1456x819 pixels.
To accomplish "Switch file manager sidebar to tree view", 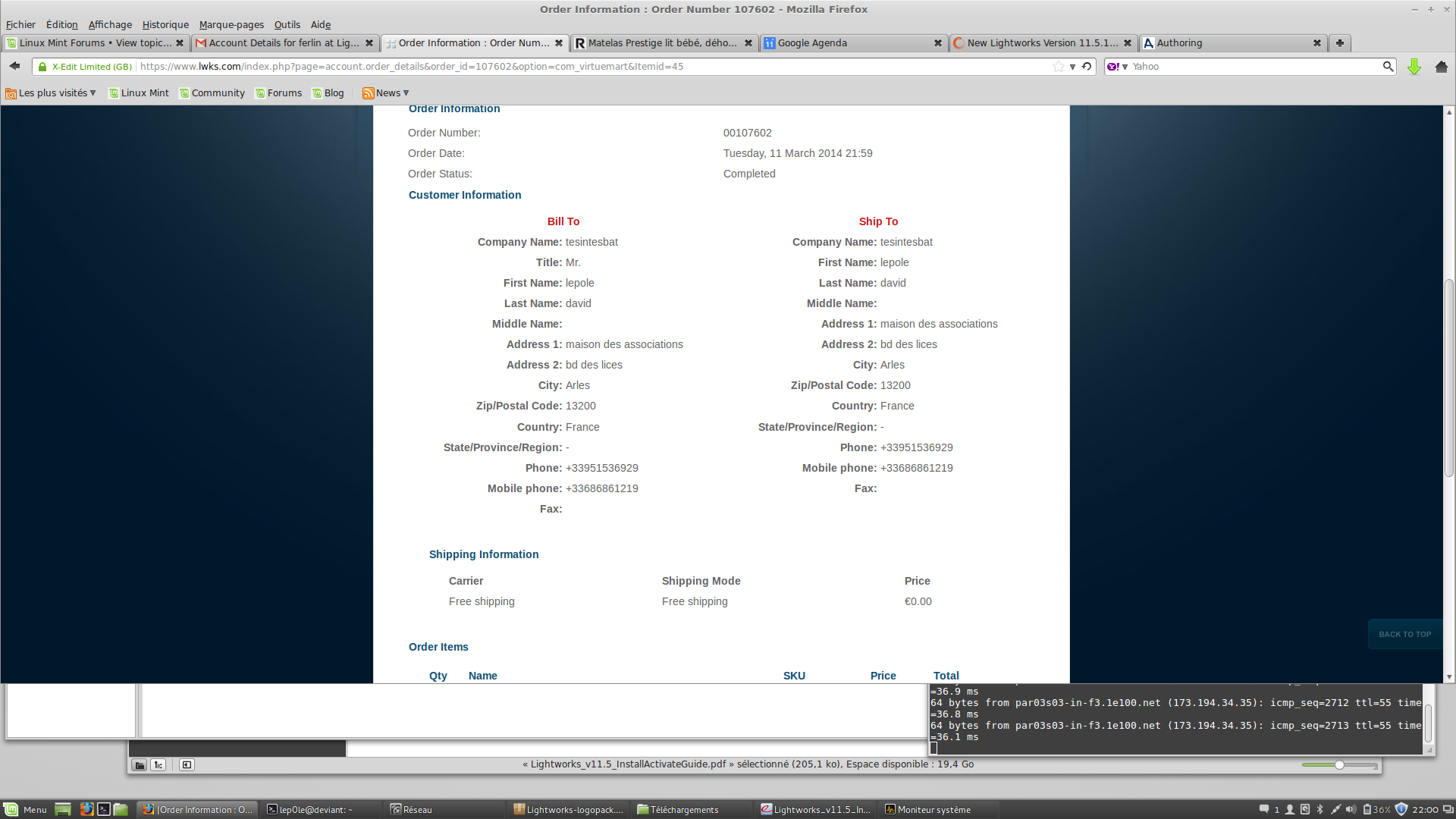I will 158,764.
